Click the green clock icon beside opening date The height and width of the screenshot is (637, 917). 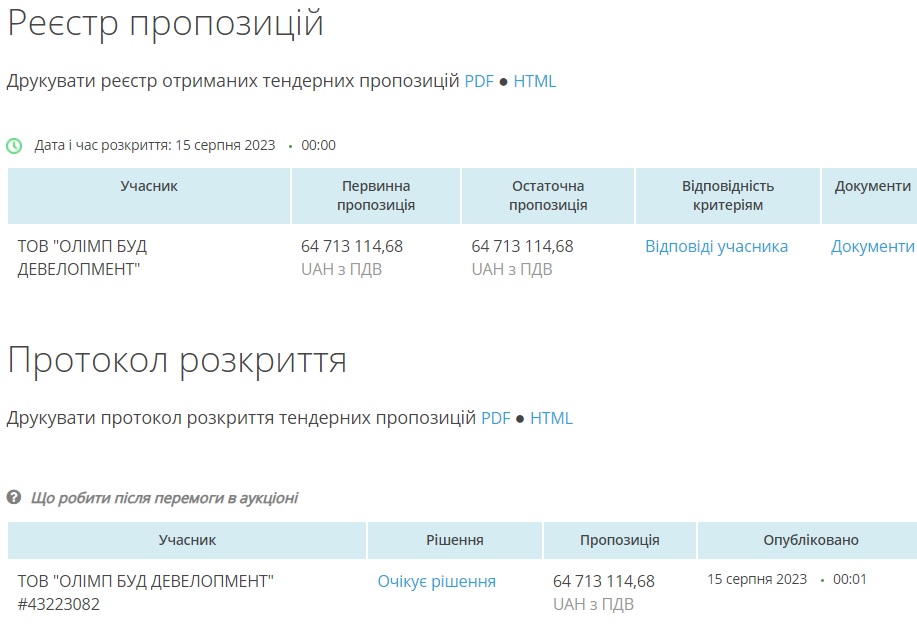[x=14, y=146]
